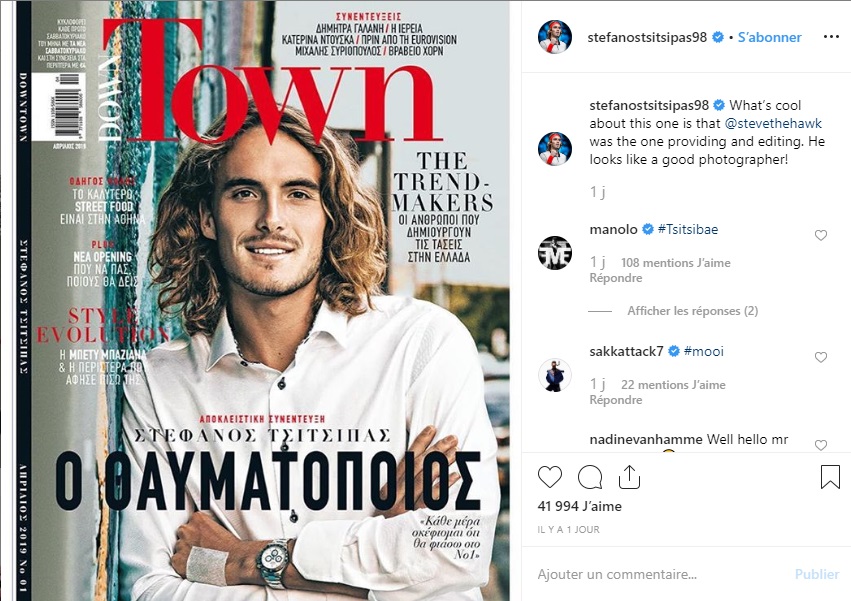Screen dimensions: 851x601
Task: Like sakkattack7's #mooi comment
Action: (821, 357)
